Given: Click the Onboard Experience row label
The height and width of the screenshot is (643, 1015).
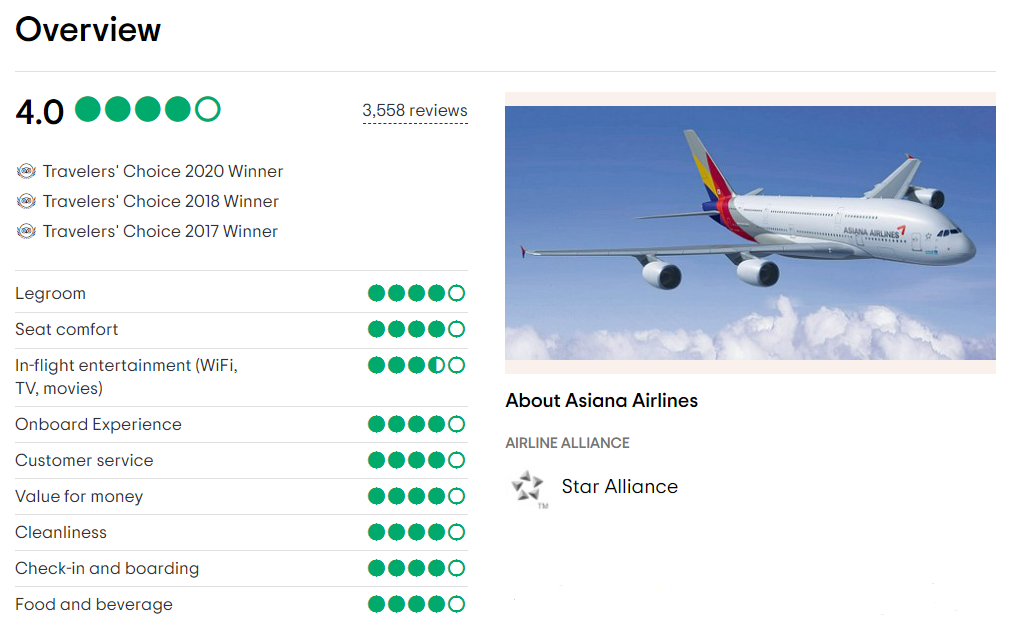Looking at the screenshot, I should pyautogui.click(x=98, y=424).
